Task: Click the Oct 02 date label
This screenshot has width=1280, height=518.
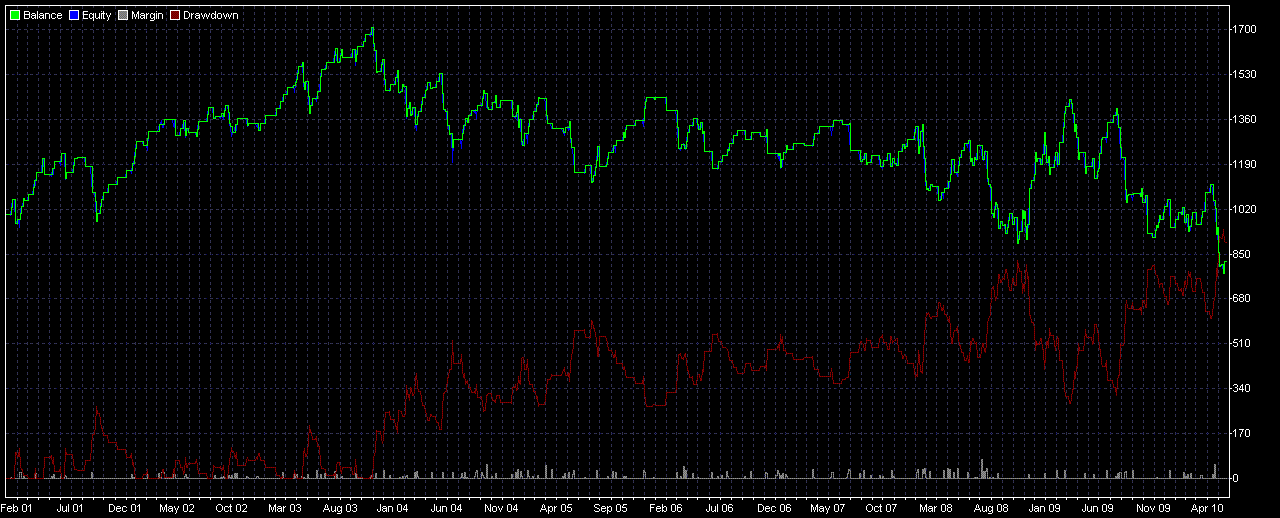Action: point(231,508)
